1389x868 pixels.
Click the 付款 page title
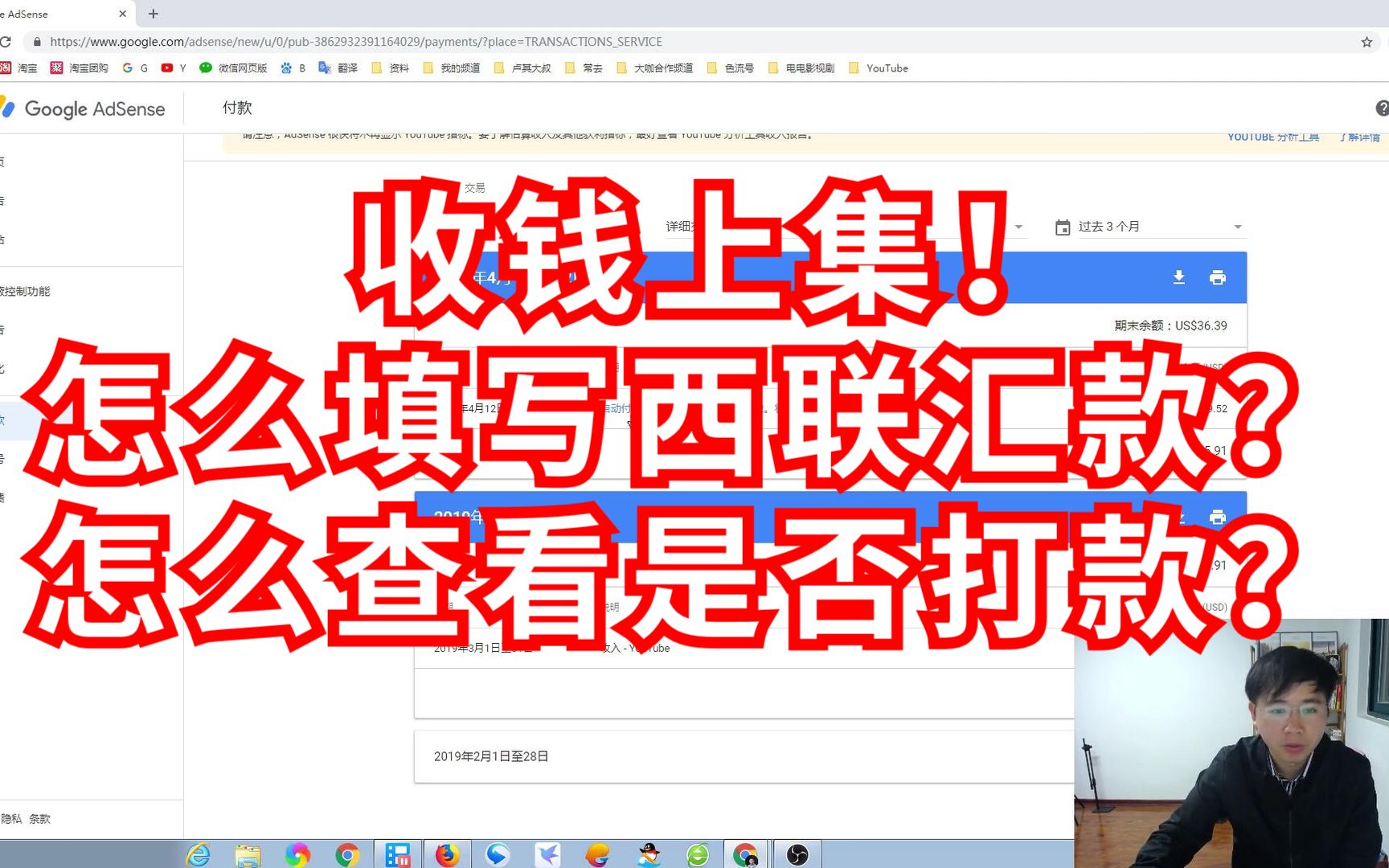point(237,108)
